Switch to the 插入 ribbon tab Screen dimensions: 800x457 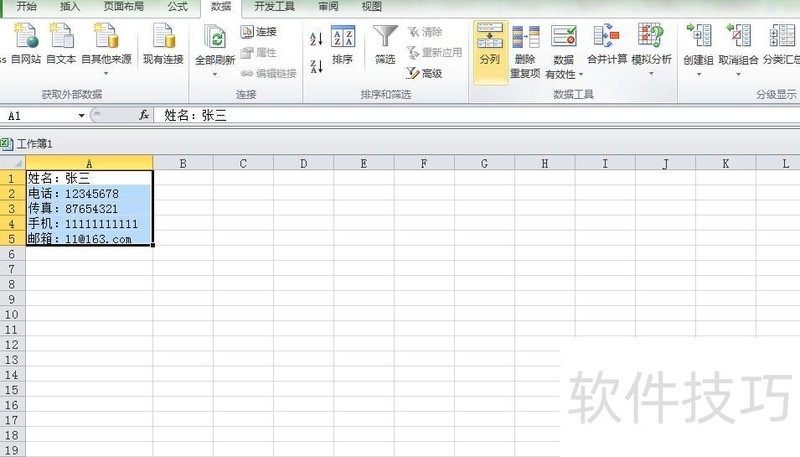[x=70, y=7]
